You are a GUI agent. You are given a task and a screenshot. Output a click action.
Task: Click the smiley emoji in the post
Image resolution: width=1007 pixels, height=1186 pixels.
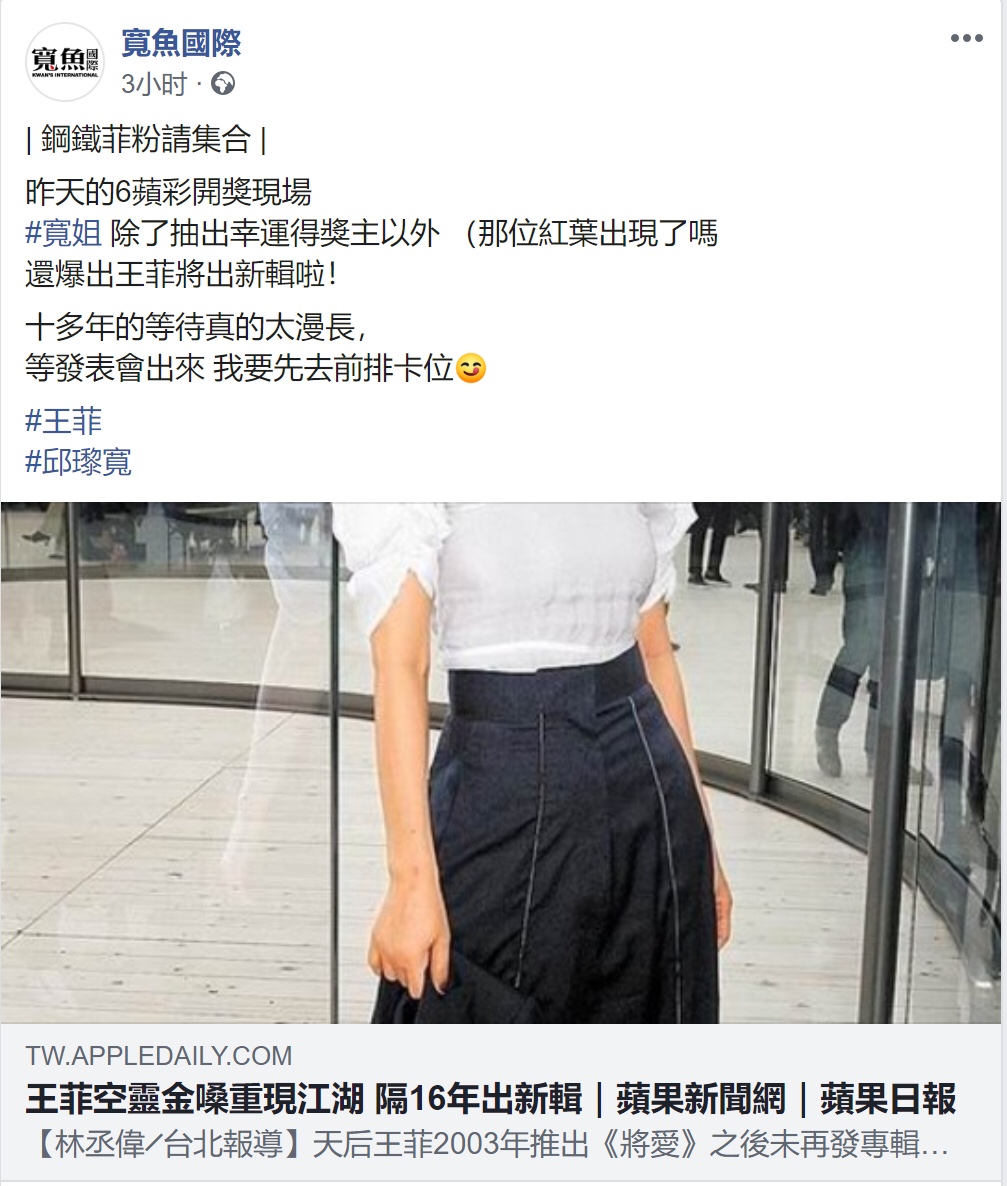tap(471, 368)
